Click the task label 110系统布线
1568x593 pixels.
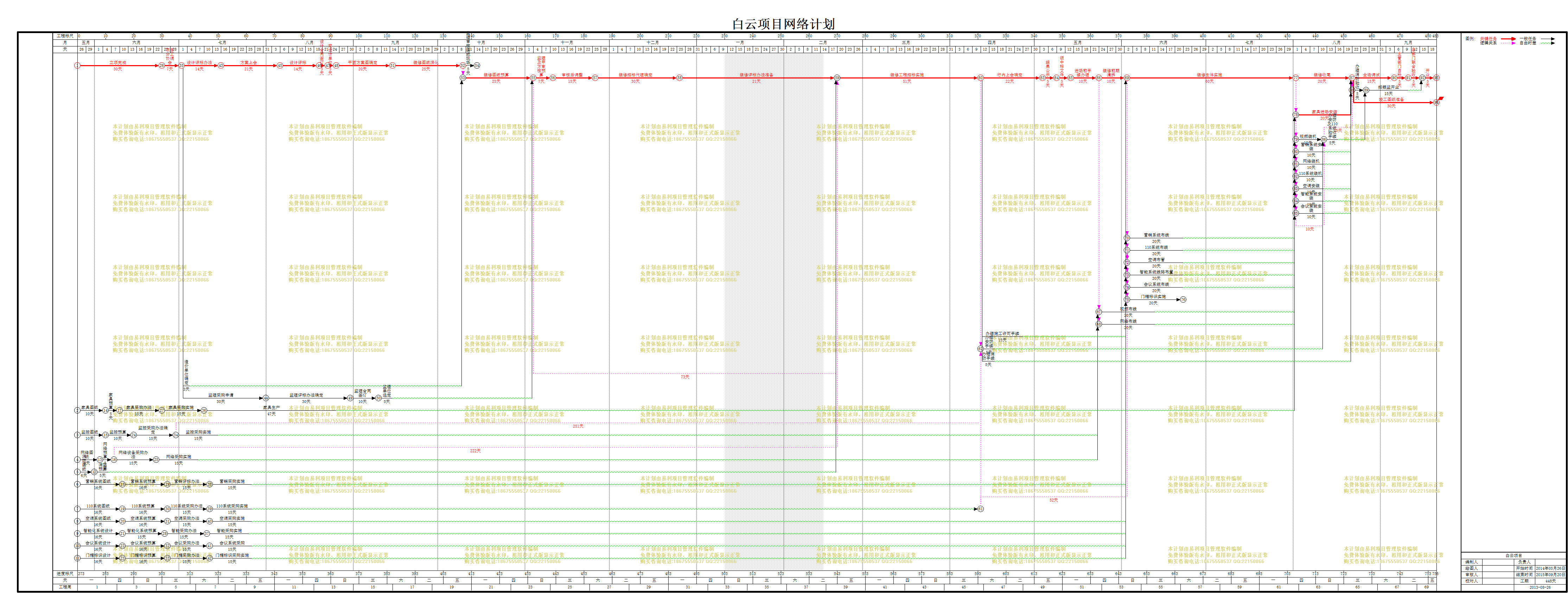[x=1156, y=247]
